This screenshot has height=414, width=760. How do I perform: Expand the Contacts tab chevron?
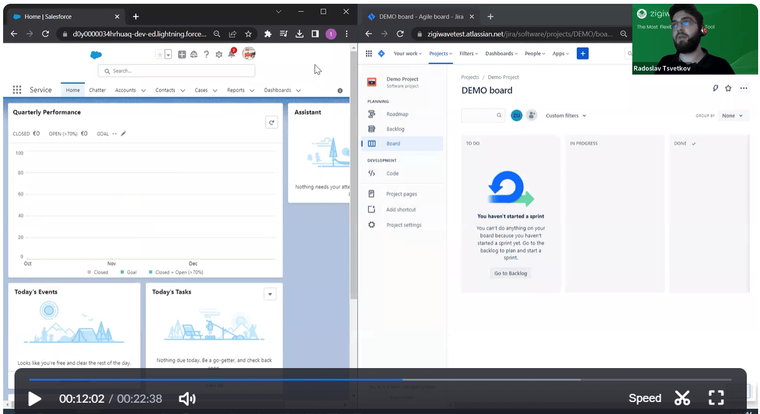(183, 91)
